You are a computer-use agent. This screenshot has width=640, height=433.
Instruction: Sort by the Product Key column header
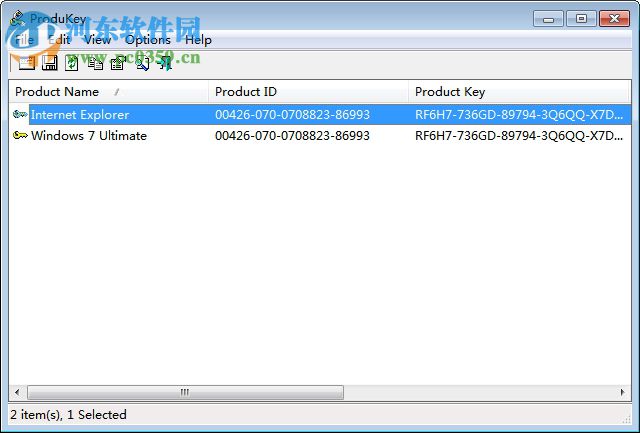click(519, 92)
